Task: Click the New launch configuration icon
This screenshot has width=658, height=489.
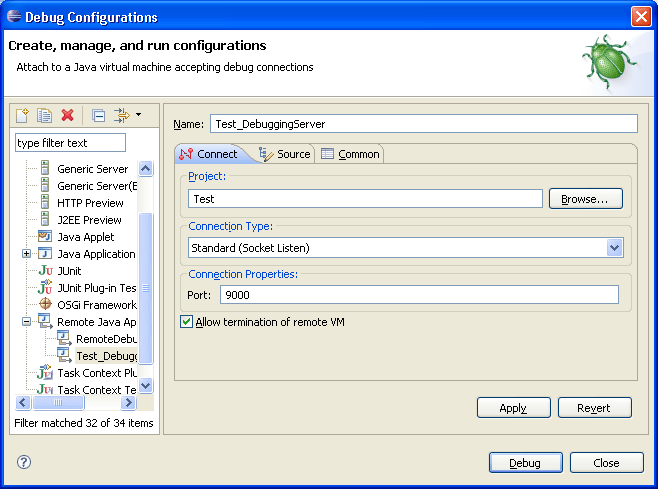Action: pos(22,115)
